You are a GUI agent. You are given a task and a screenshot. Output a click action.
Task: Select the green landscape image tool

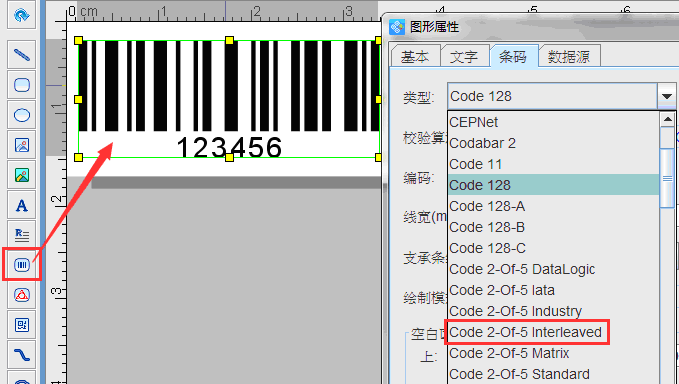21,175
